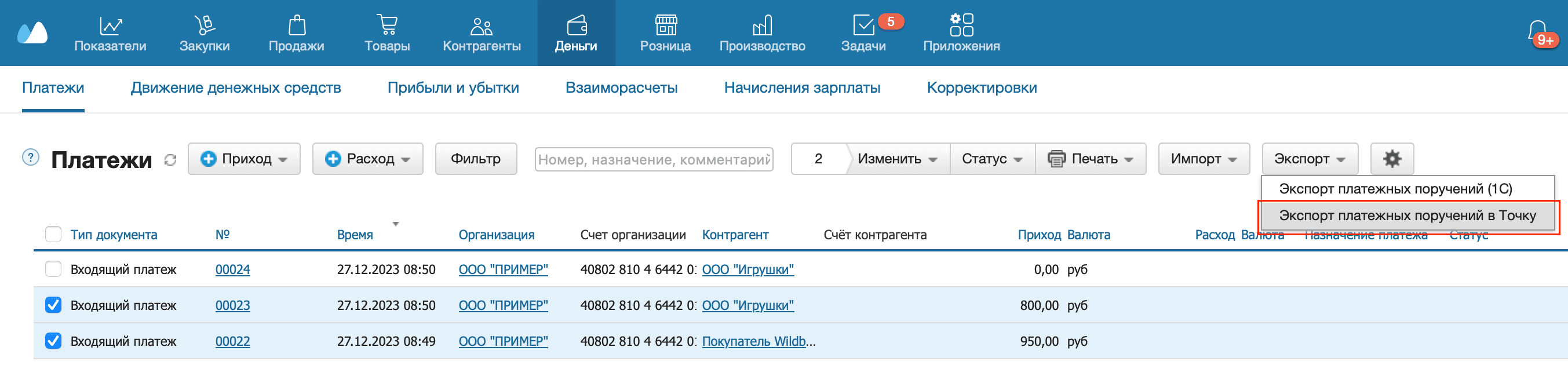
Task: Open the Закупки purchases icon
Action: 204,25
